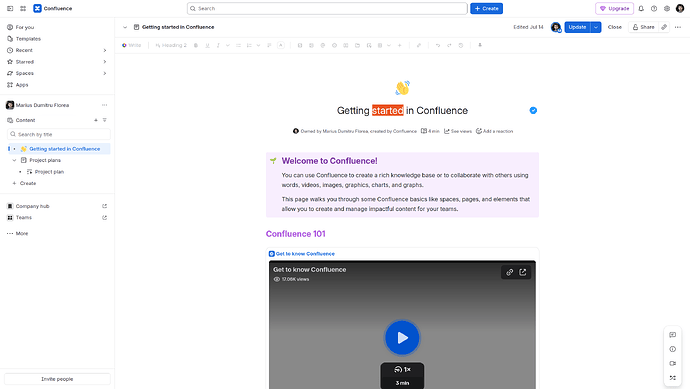Click the plus icon to insert elements
Image resolution: width=690 pixels, height=389 pixels.
pyautogui.click(x=400, y=45)
